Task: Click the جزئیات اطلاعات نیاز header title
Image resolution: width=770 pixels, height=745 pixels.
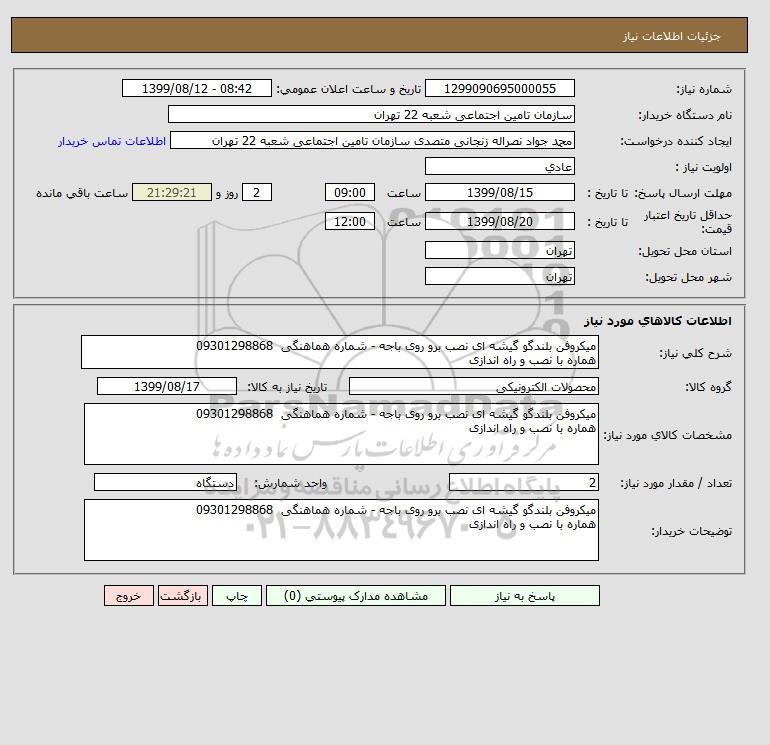Action: [671, 36]
